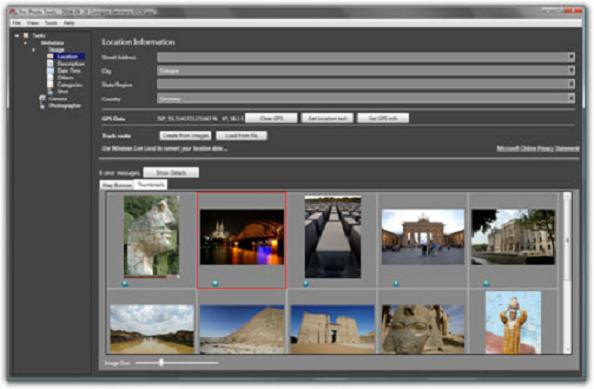594x389 pixels.
Task: Click the GPS globe icon under the Brandenburg Gate photo
Action: point(395,283)
